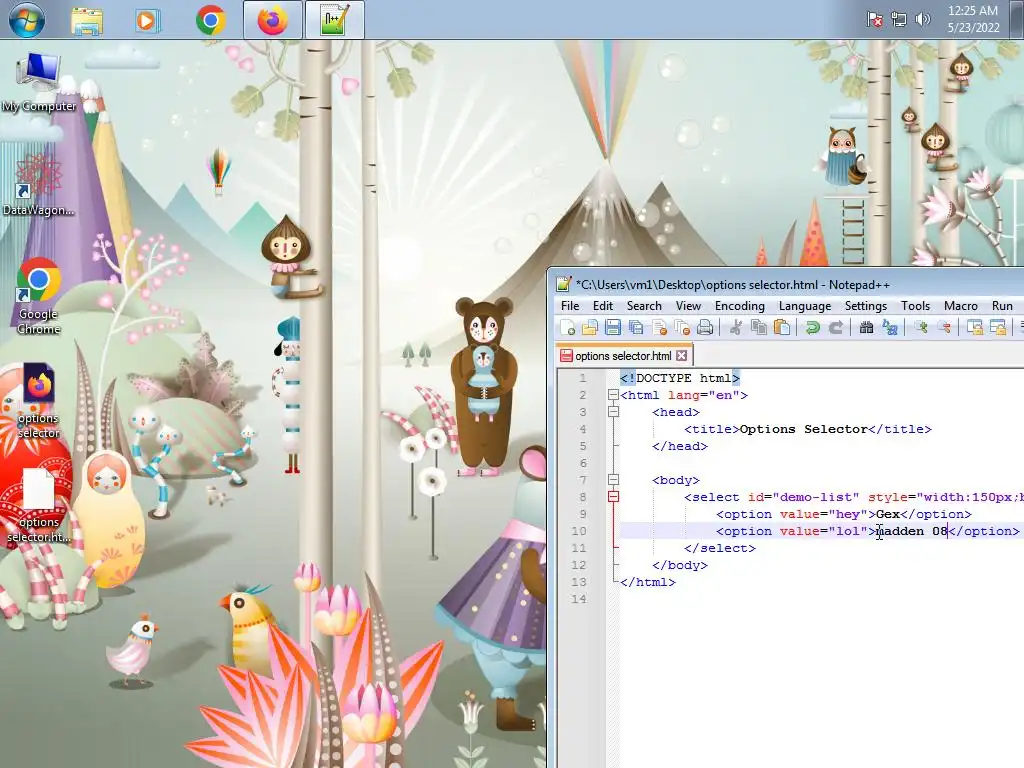
Task: Click the Redo arrow icon
Action: point(836,327)
